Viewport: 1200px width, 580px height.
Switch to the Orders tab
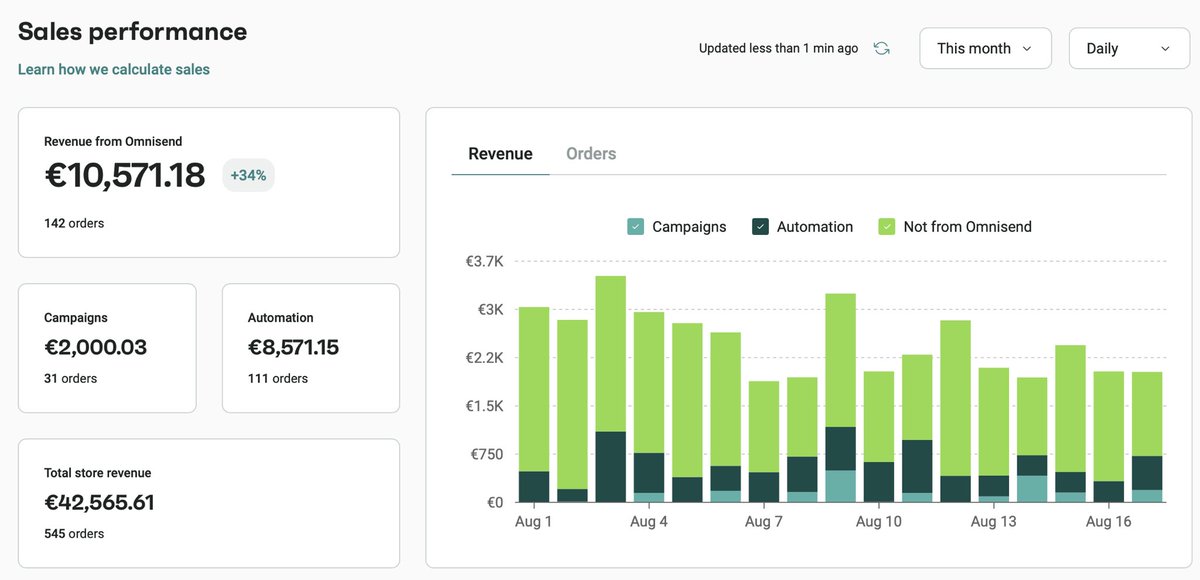pyautogui.click(x=591, y=154)
